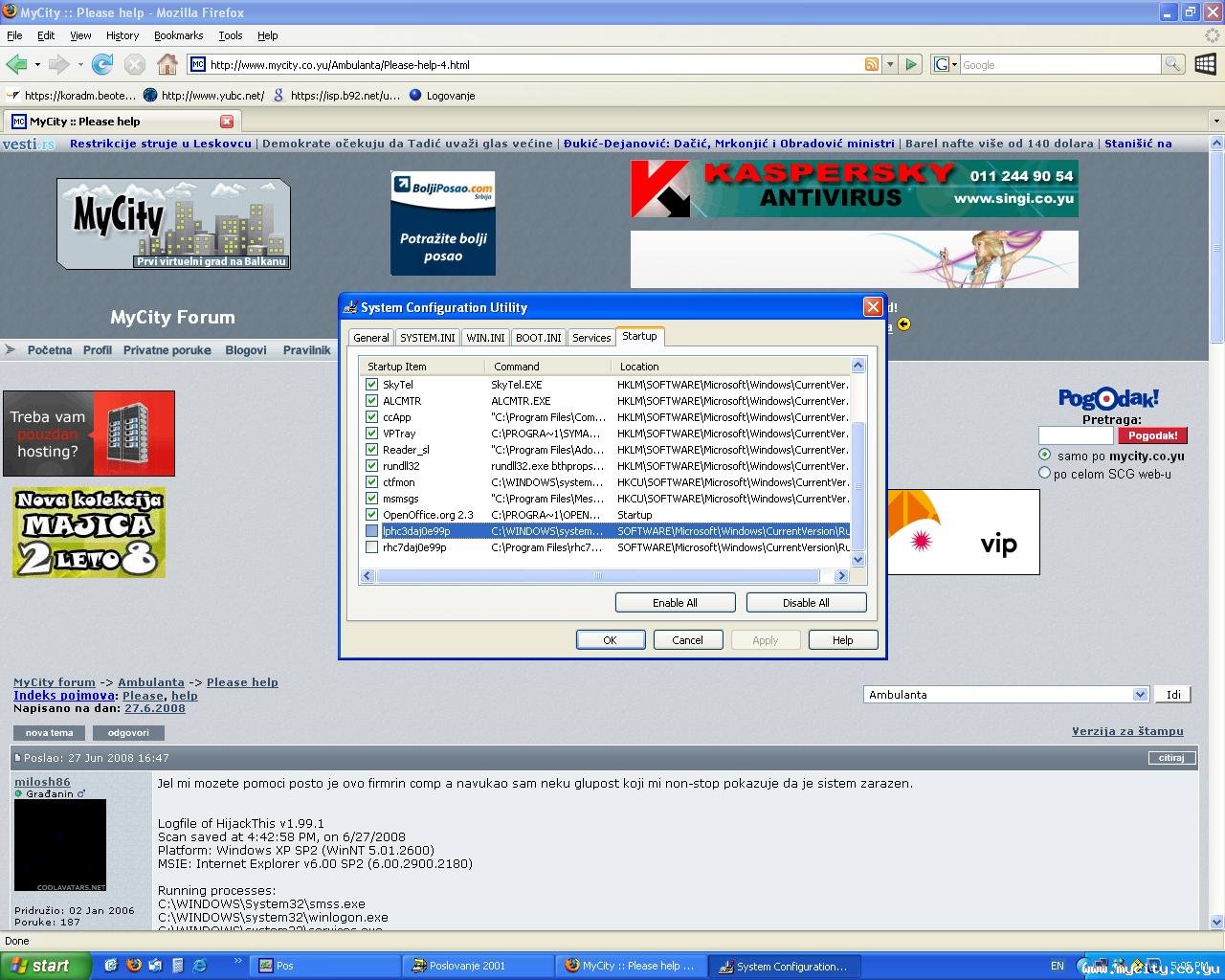Launch Internet Explorer from Quick Launch
The height and width of the screenshot is (980, 1225).
200,966
